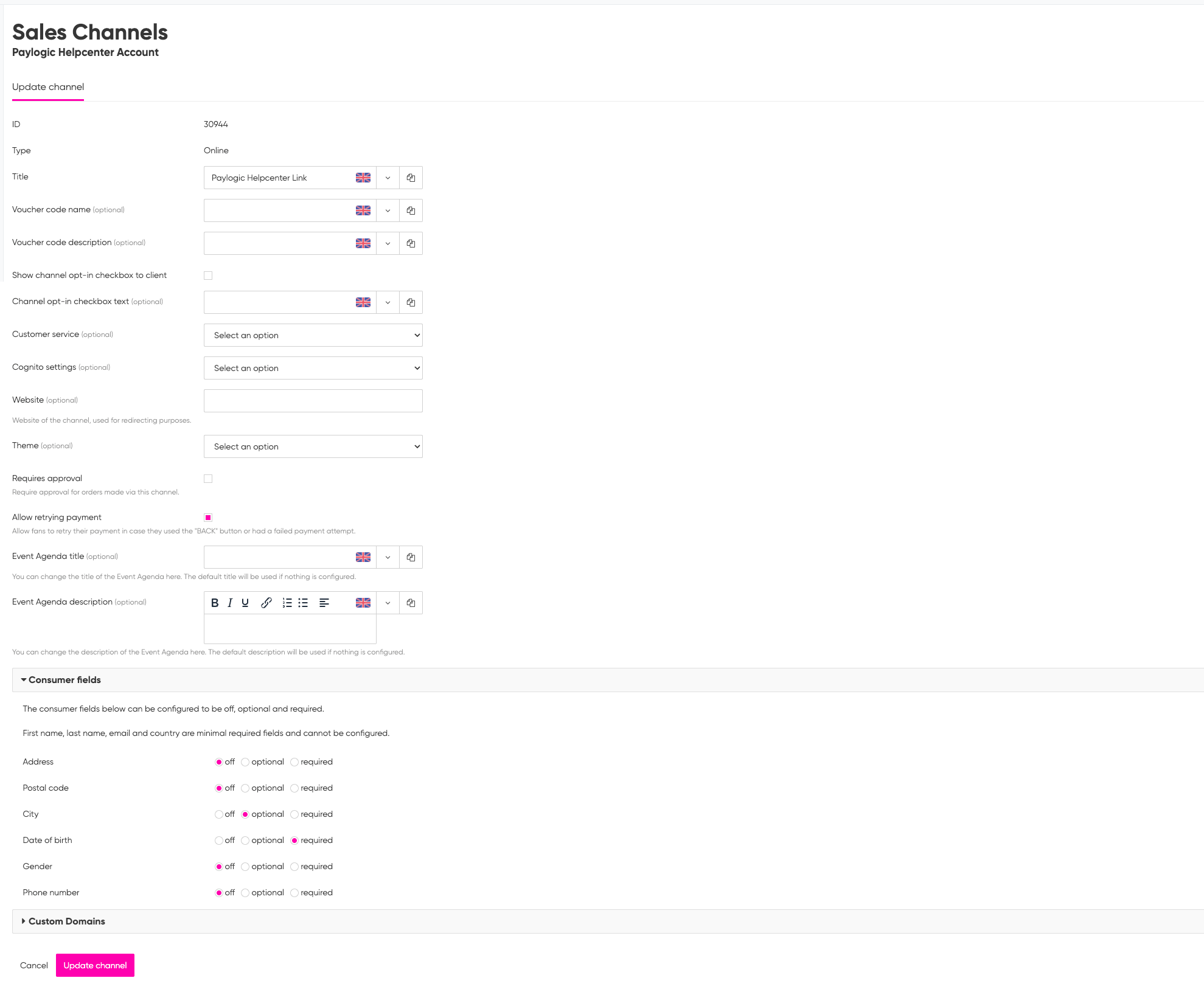Set Address to required
Viewport: 1204px width, 992px height.
click(x=294, y=762)
